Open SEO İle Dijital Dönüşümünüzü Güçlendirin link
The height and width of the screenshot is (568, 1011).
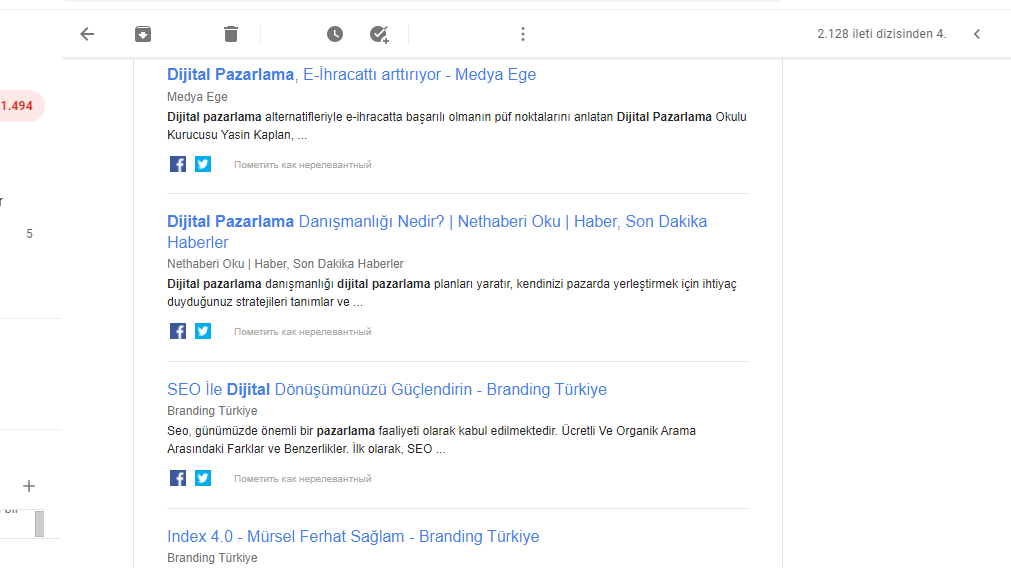pos(387,389)
